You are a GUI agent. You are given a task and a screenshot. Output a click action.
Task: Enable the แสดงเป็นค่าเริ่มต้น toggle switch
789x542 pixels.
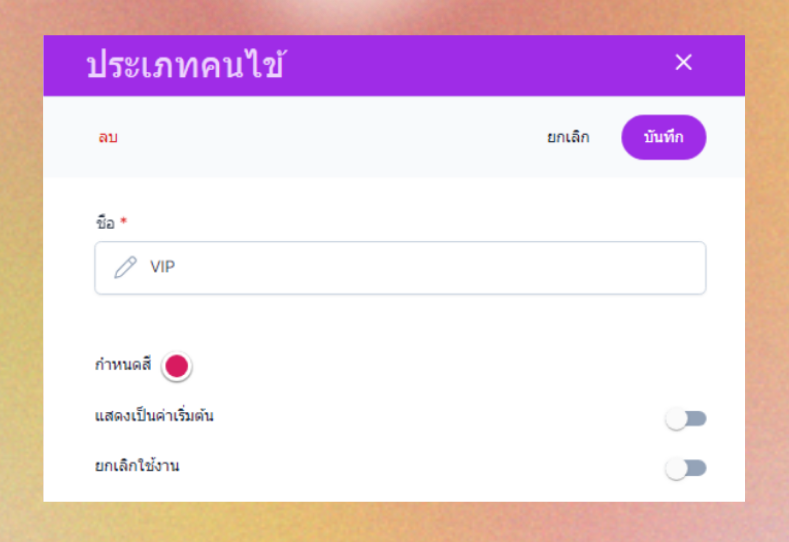pos(685,419)
